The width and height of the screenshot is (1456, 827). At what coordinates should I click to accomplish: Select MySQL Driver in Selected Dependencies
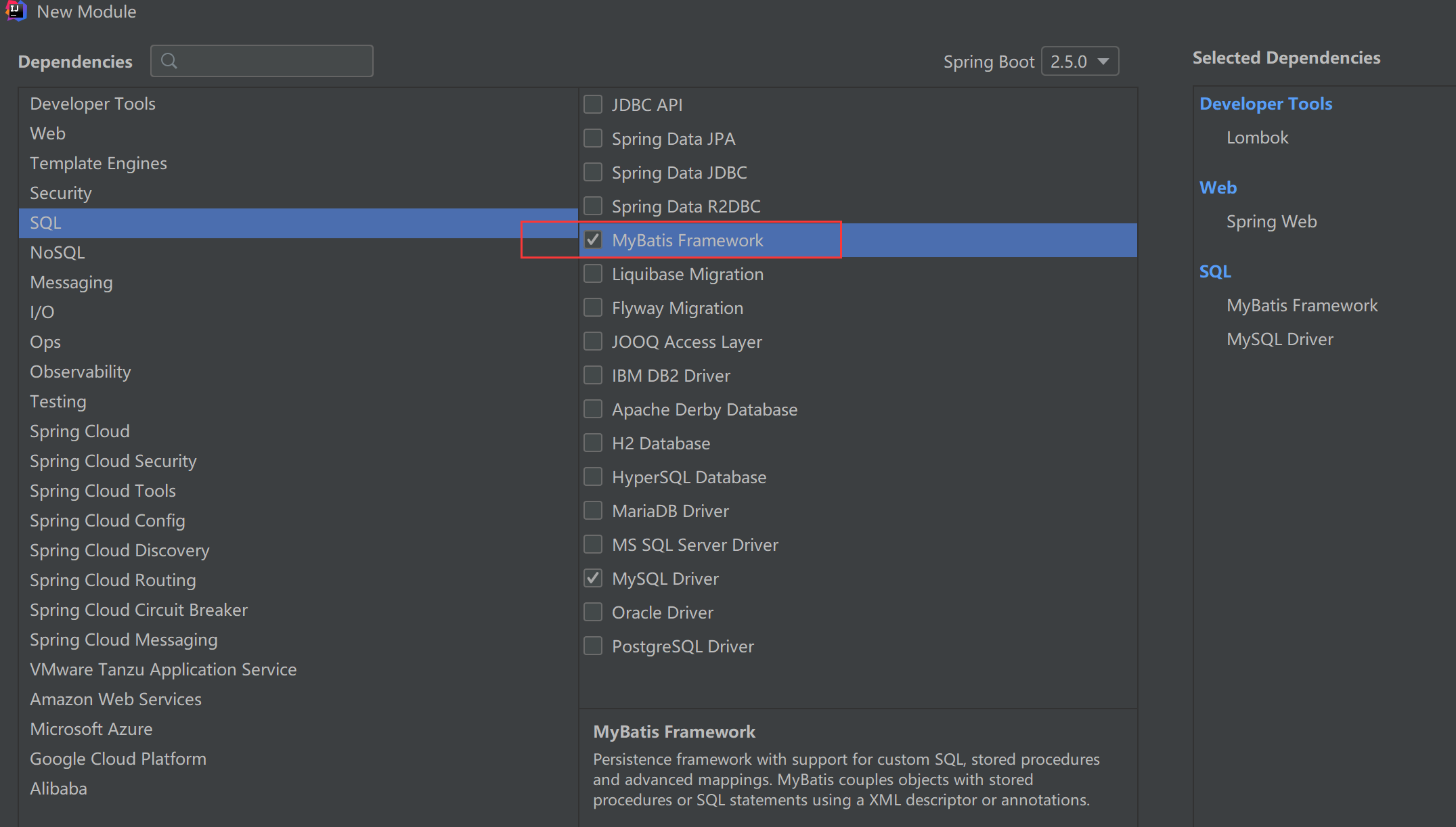1279,339
